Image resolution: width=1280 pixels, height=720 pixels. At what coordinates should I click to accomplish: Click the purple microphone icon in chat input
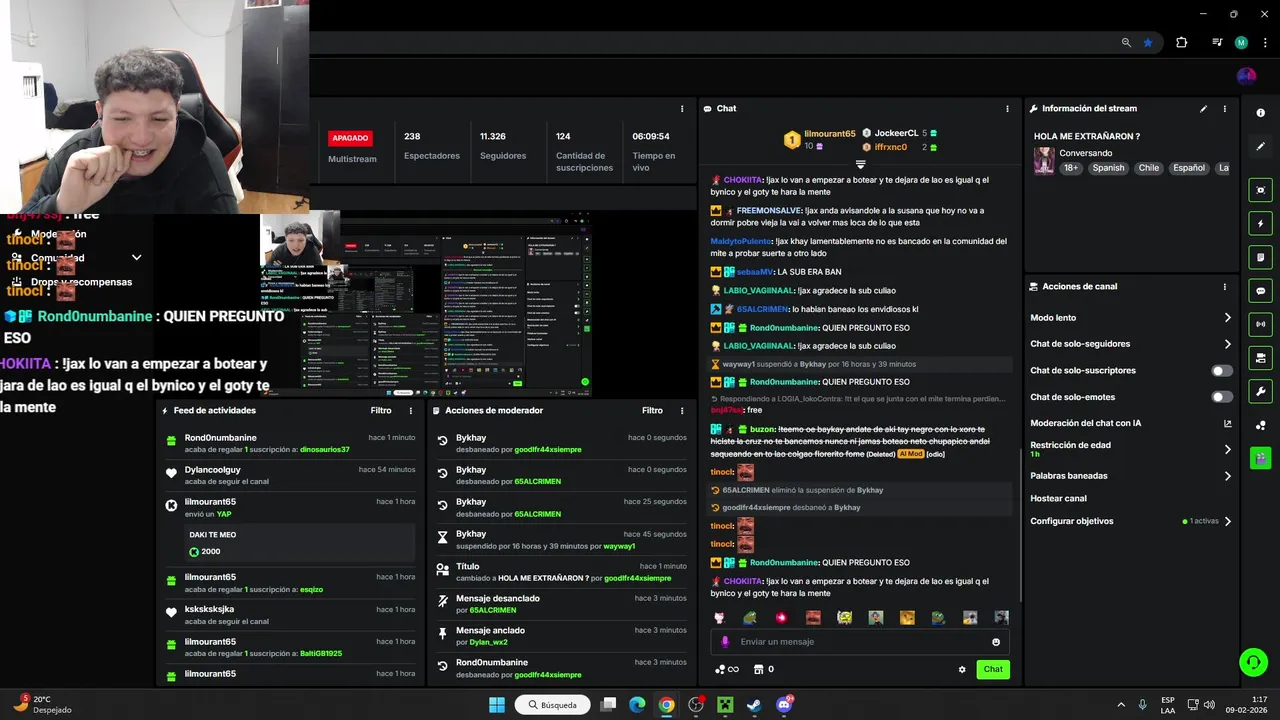(x=725, y=642)
